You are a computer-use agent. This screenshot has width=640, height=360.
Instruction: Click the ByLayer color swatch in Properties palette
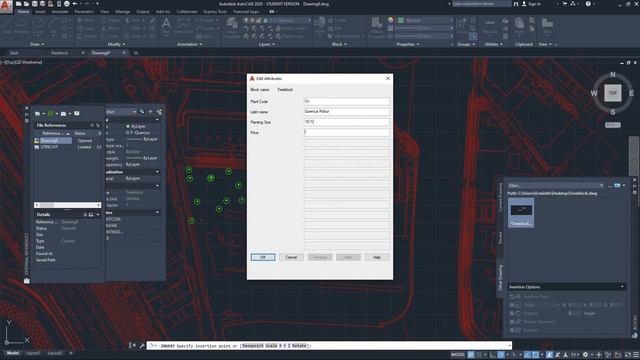click(128, 127)
